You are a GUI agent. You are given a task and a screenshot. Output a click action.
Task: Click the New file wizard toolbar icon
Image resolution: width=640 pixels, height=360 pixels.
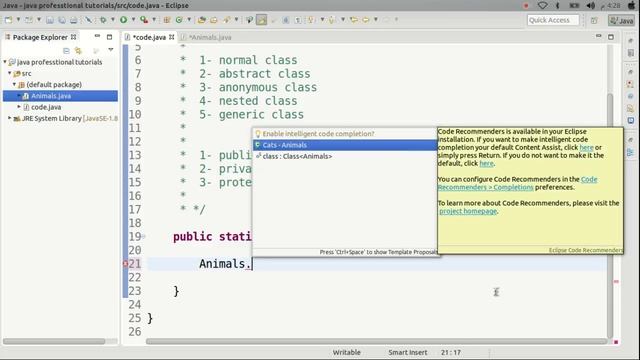pos(8,20)
